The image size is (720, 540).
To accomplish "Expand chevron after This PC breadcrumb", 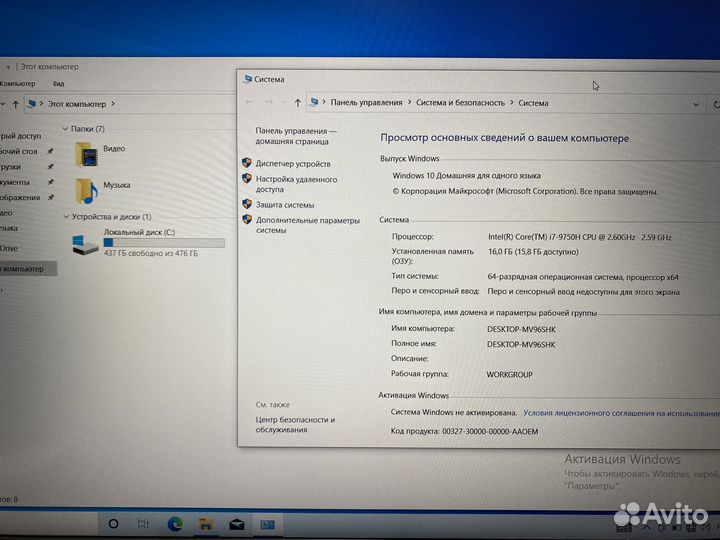I will click(113, 104).
